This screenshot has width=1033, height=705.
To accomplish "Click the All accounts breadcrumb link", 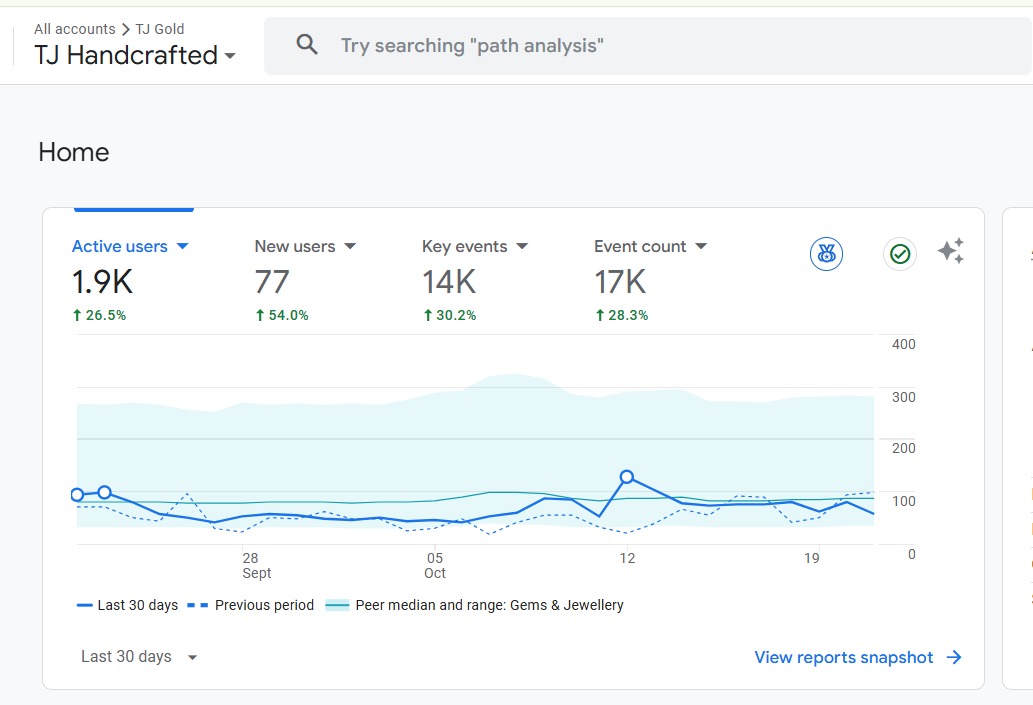I will click(x=74, y=29).
